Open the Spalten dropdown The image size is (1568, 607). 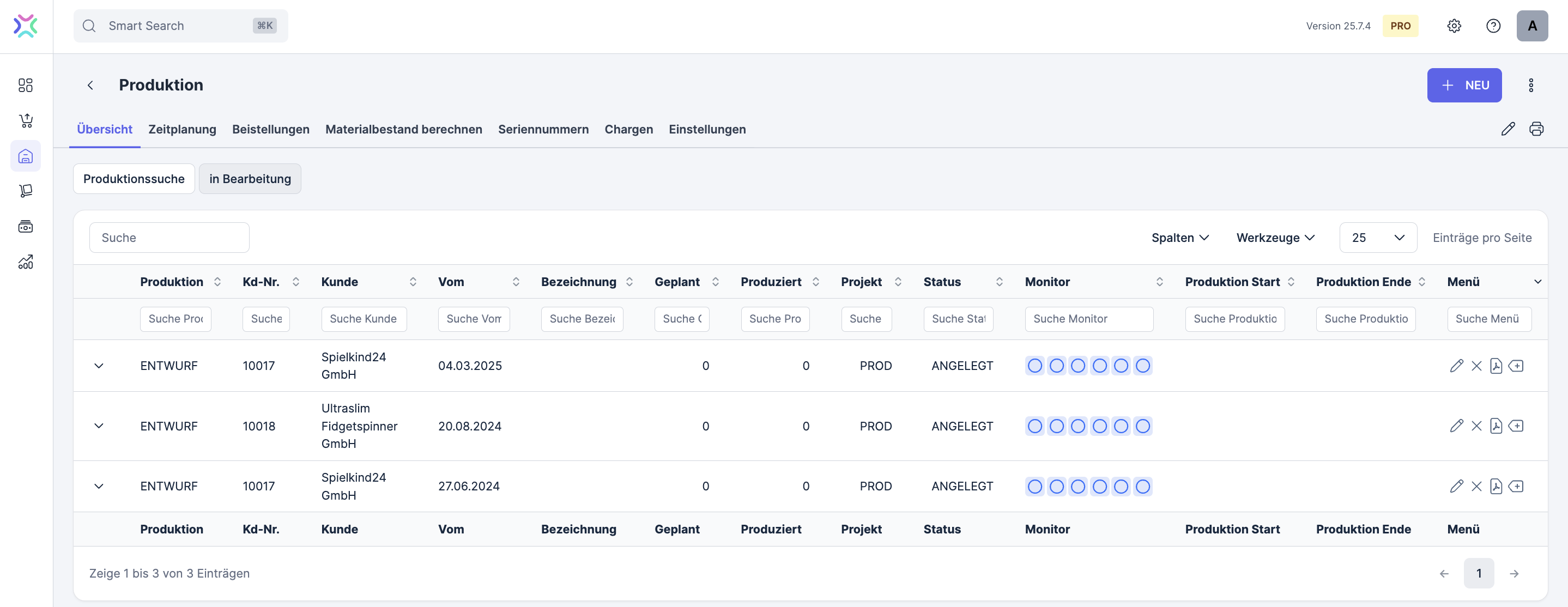coord(1179,238)
